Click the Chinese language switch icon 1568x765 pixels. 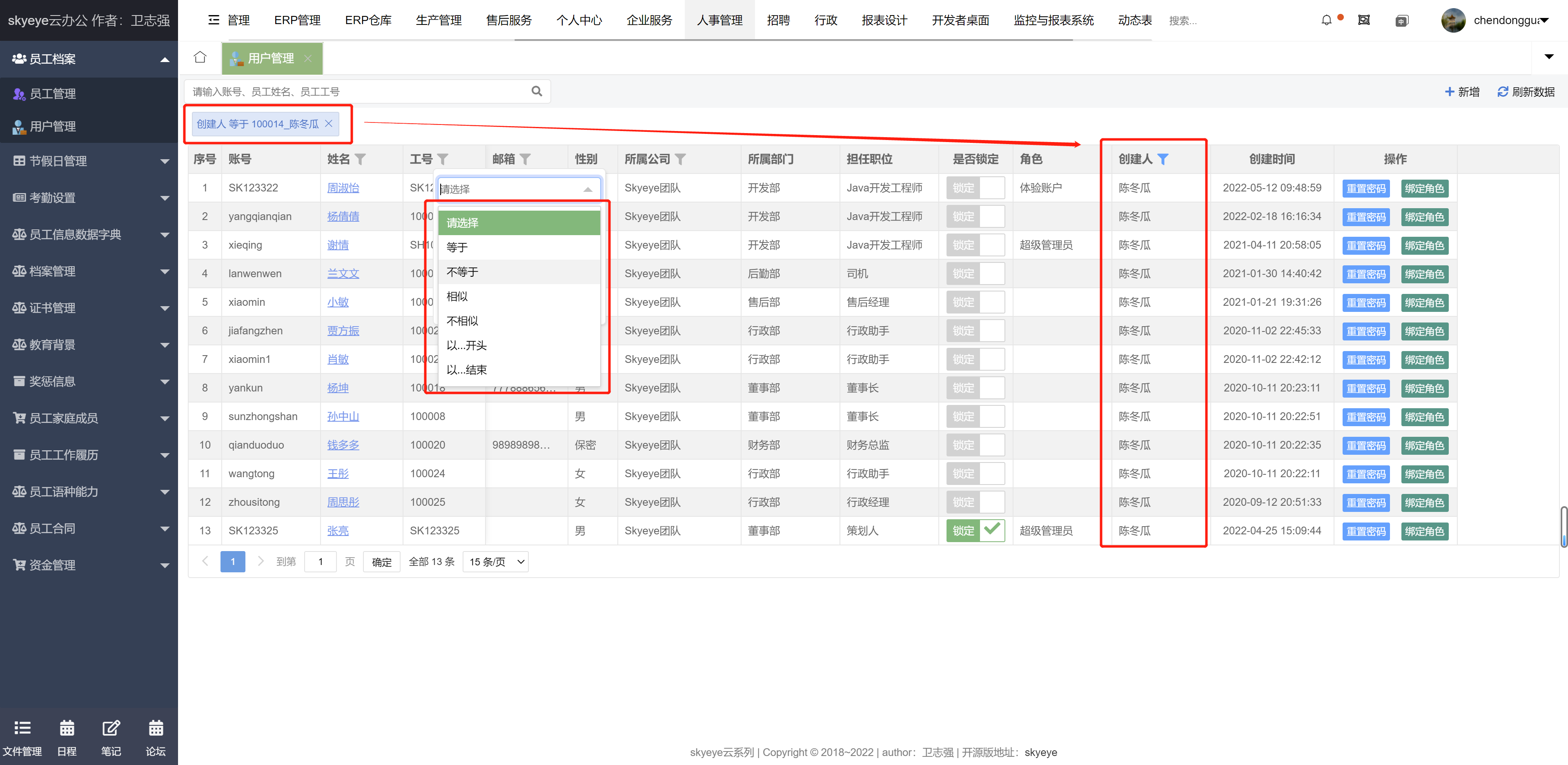click(1401, 21)
